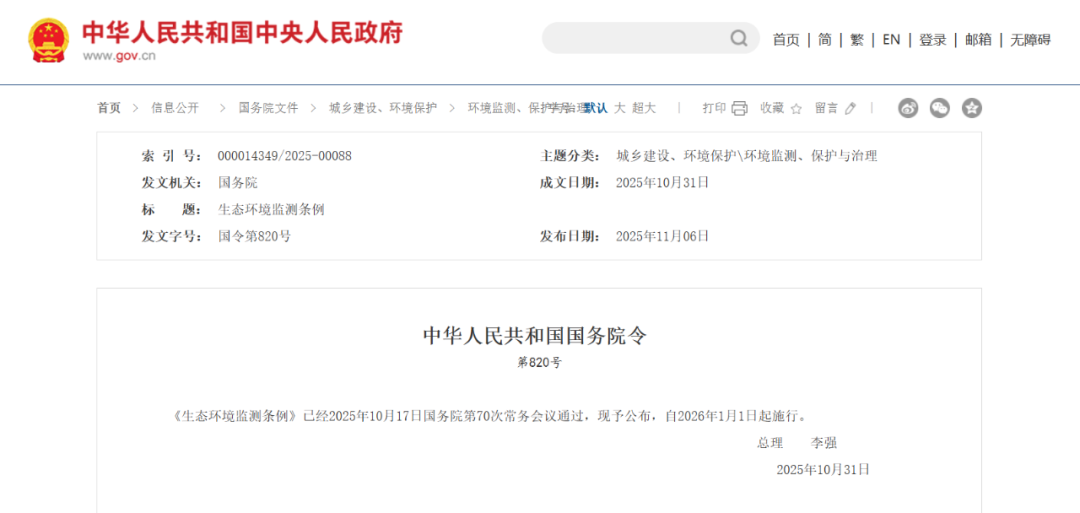Switch font size to 超大

coord(644,108)
